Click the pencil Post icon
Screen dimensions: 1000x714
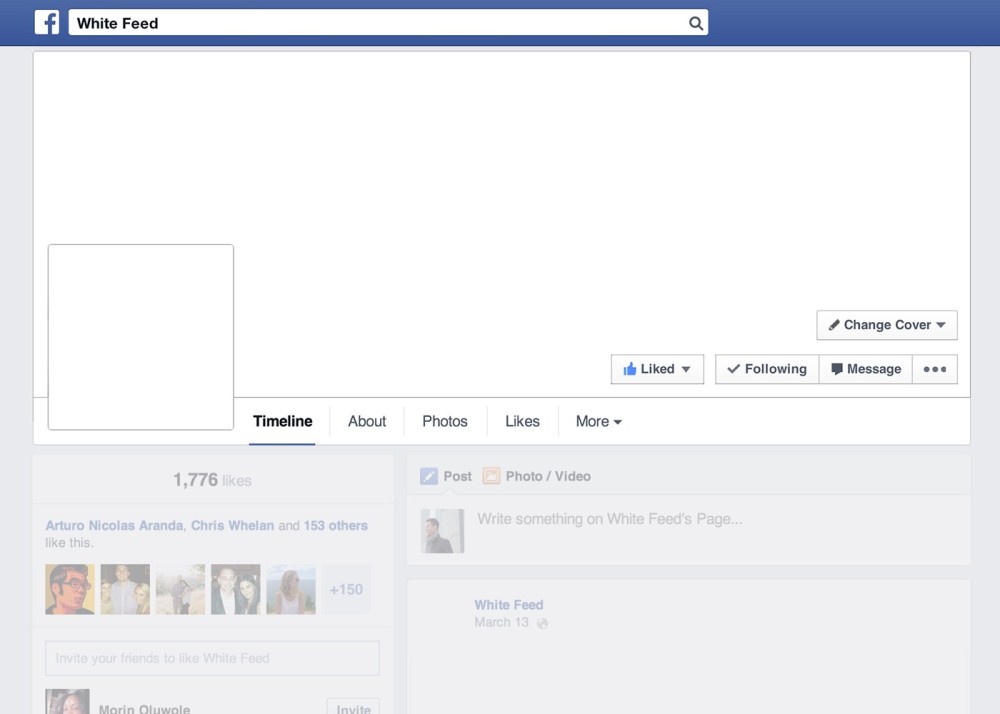pos(429,476)
